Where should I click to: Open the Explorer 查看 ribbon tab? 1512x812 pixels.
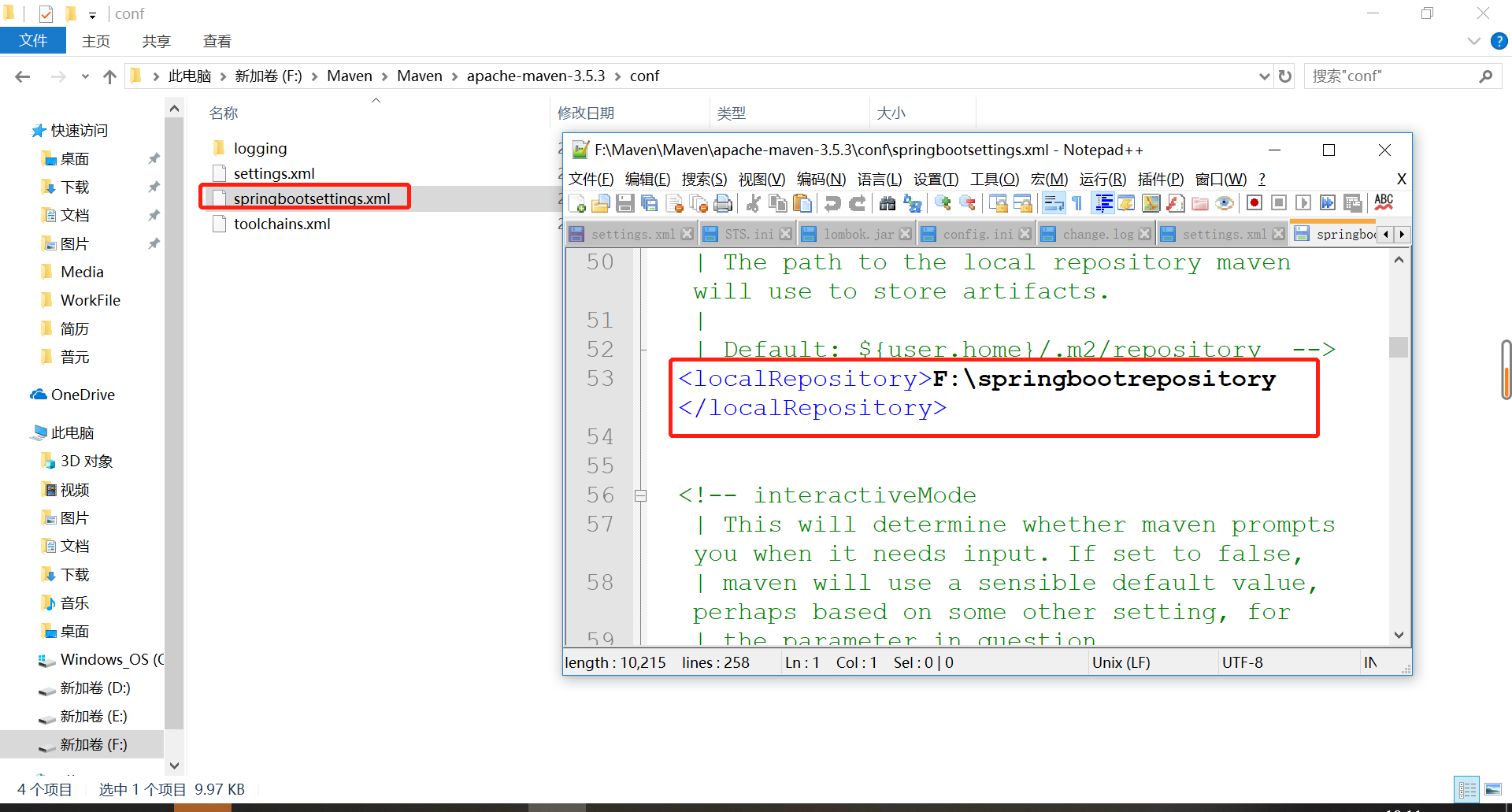(x=217, y=41)
